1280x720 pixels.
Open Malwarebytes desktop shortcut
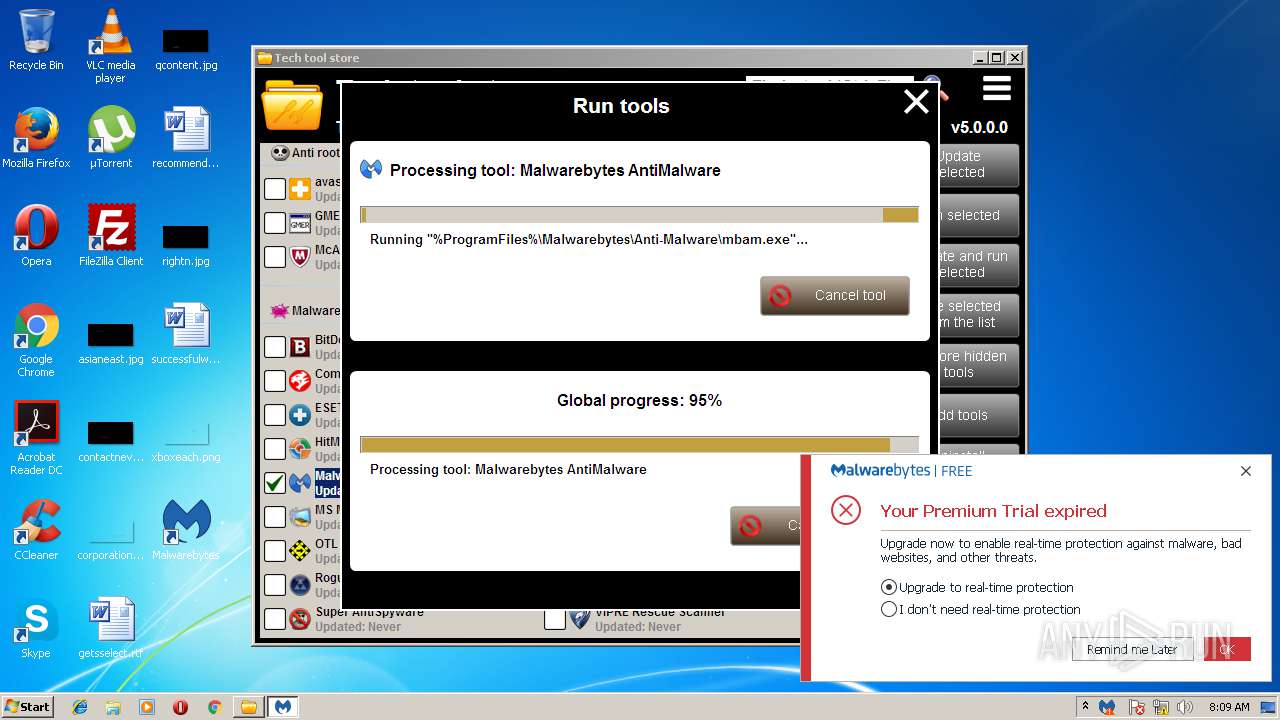pyautogui.click(x=186, y=530)
